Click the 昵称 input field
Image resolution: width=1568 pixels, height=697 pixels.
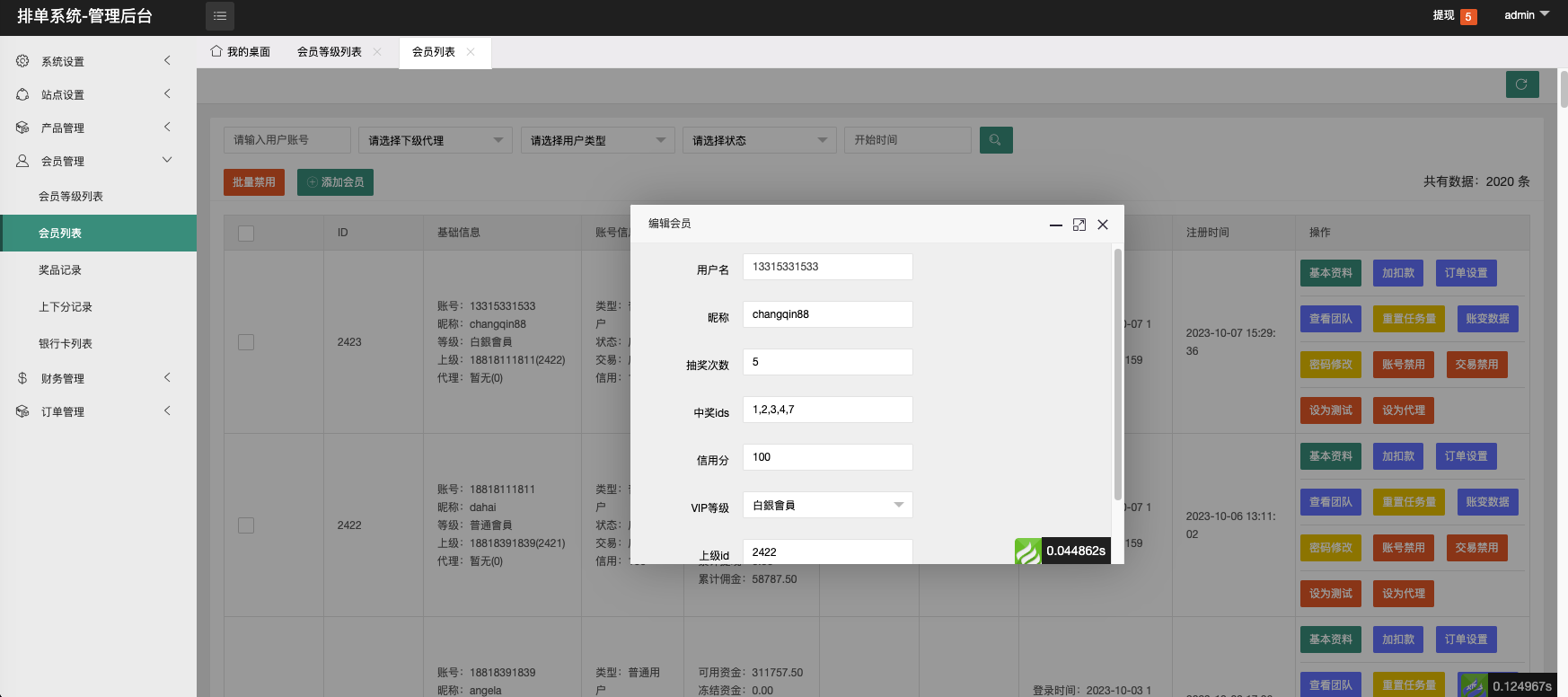coord(827,314)
